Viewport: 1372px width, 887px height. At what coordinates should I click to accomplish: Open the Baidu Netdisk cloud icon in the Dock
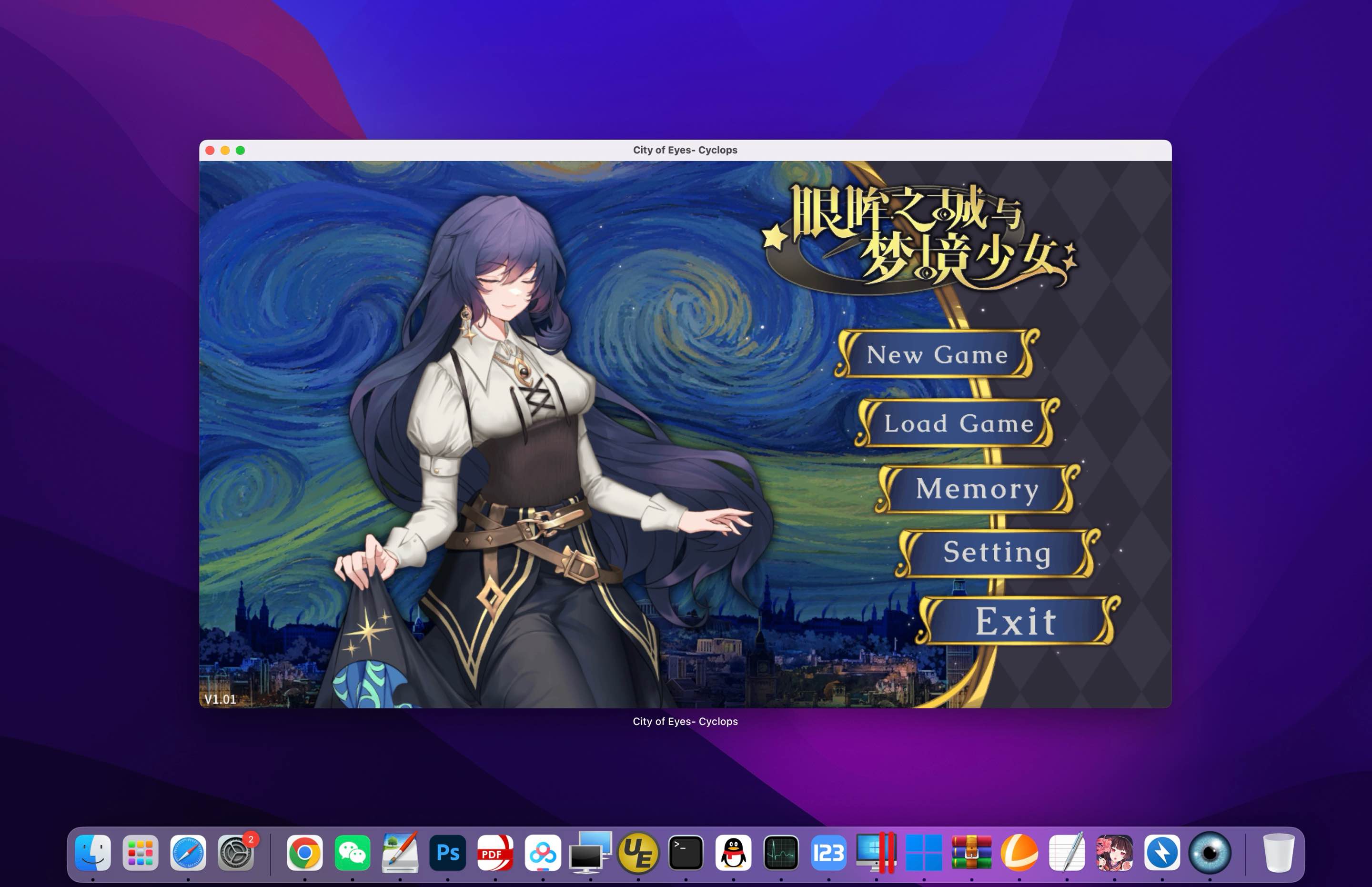click(543, 852)
